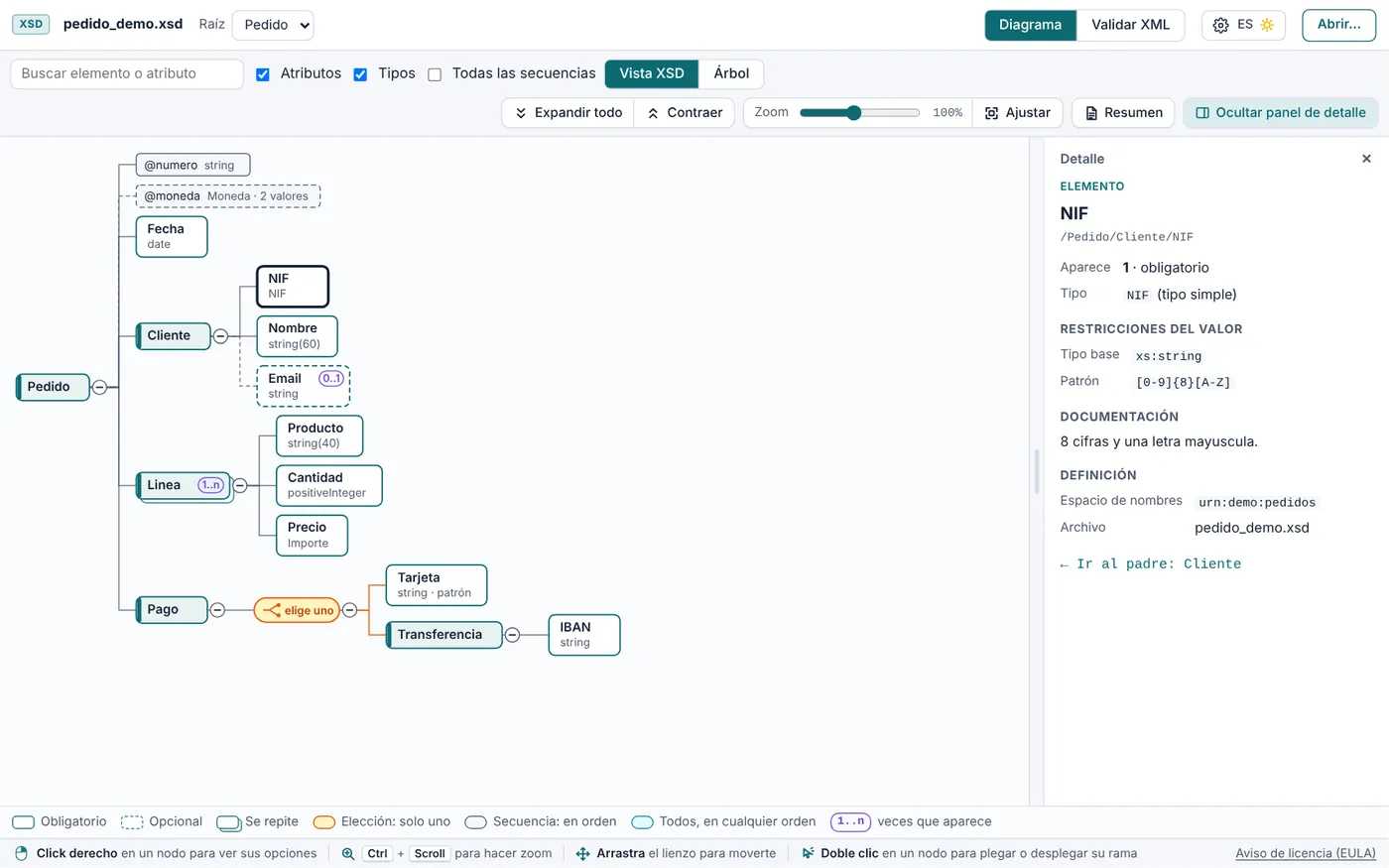Image resolution: width=1389 pixels, height=868 pixels.
Task: Select the IBAN string node
Action: tap(584, 635)
